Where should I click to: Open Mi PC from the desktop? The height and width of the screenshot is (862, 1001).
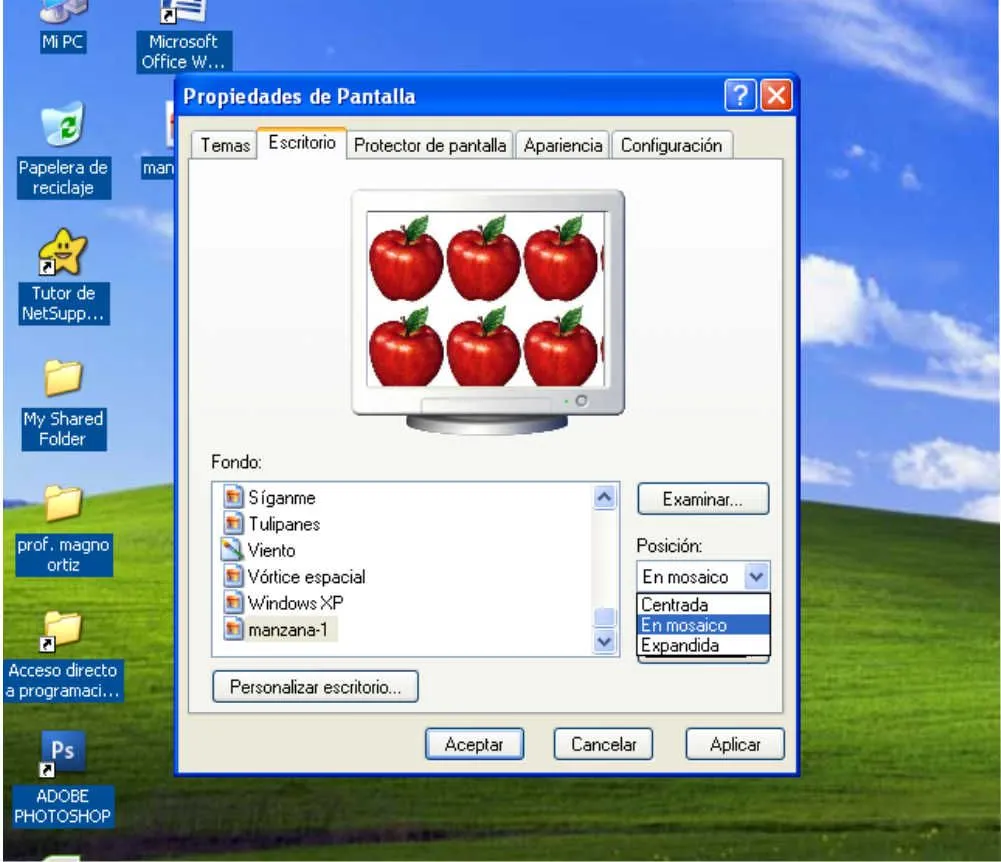click(x=62, y=20)
